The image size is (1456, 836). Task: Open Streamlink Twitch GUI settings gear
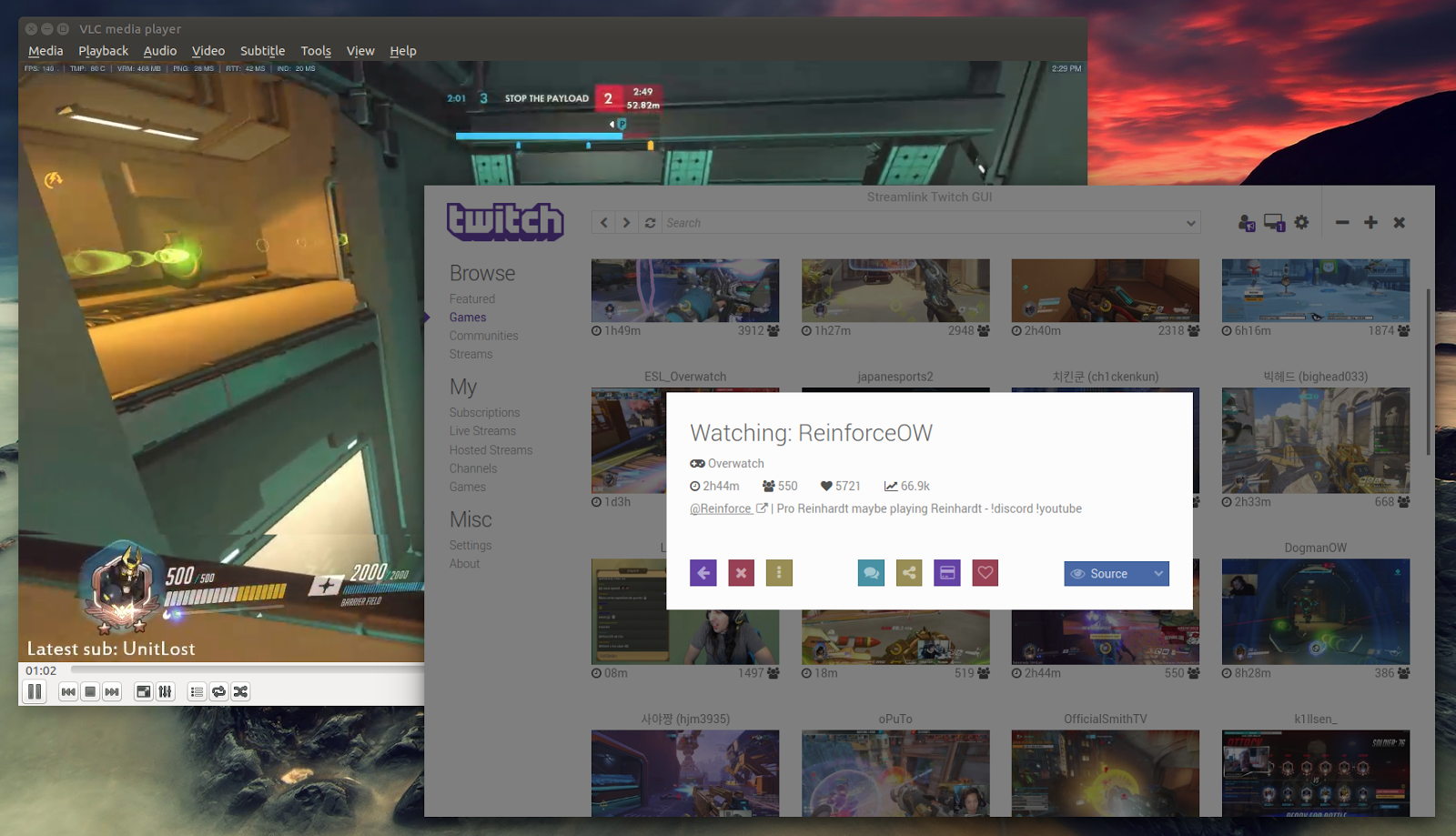coord(1300,221)
